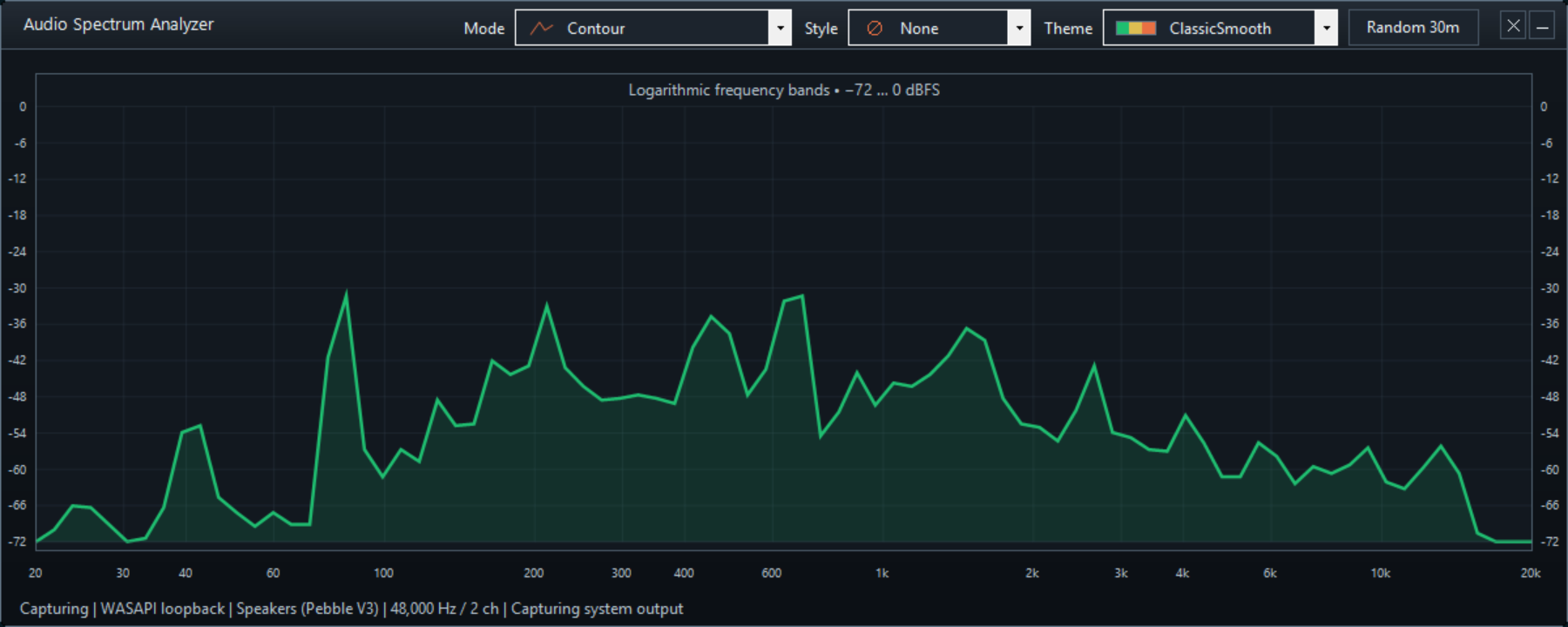The height and width of the screenshot is (627, 1568).
Task: Click the 20k frequency axis label
Action: (x=1531, y=573)
